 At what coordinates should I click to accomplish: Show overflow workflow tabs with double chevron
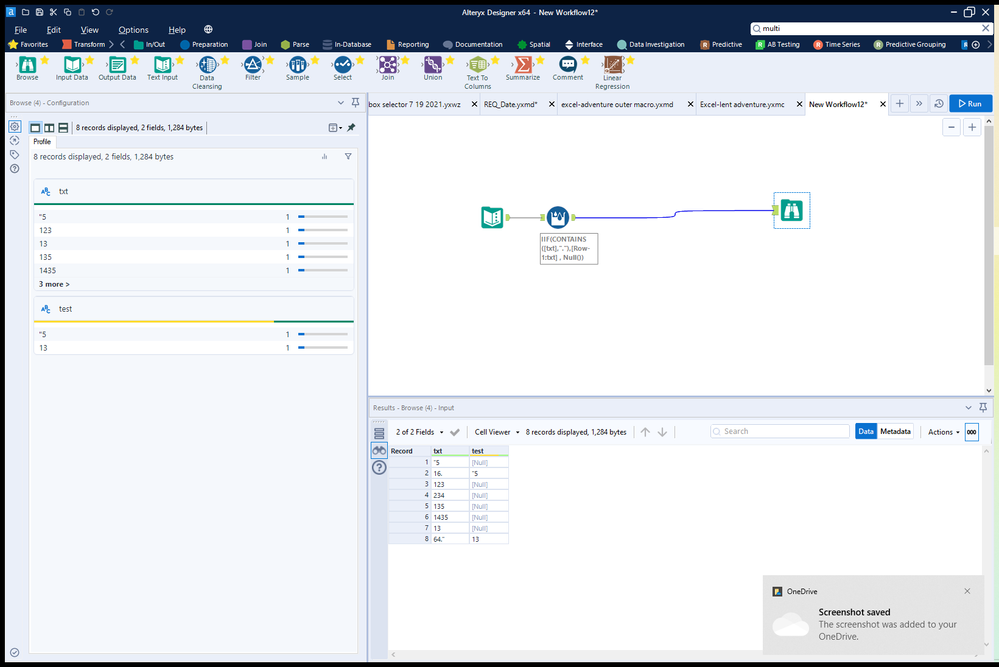pyautogui.click(x=919, y=103)
